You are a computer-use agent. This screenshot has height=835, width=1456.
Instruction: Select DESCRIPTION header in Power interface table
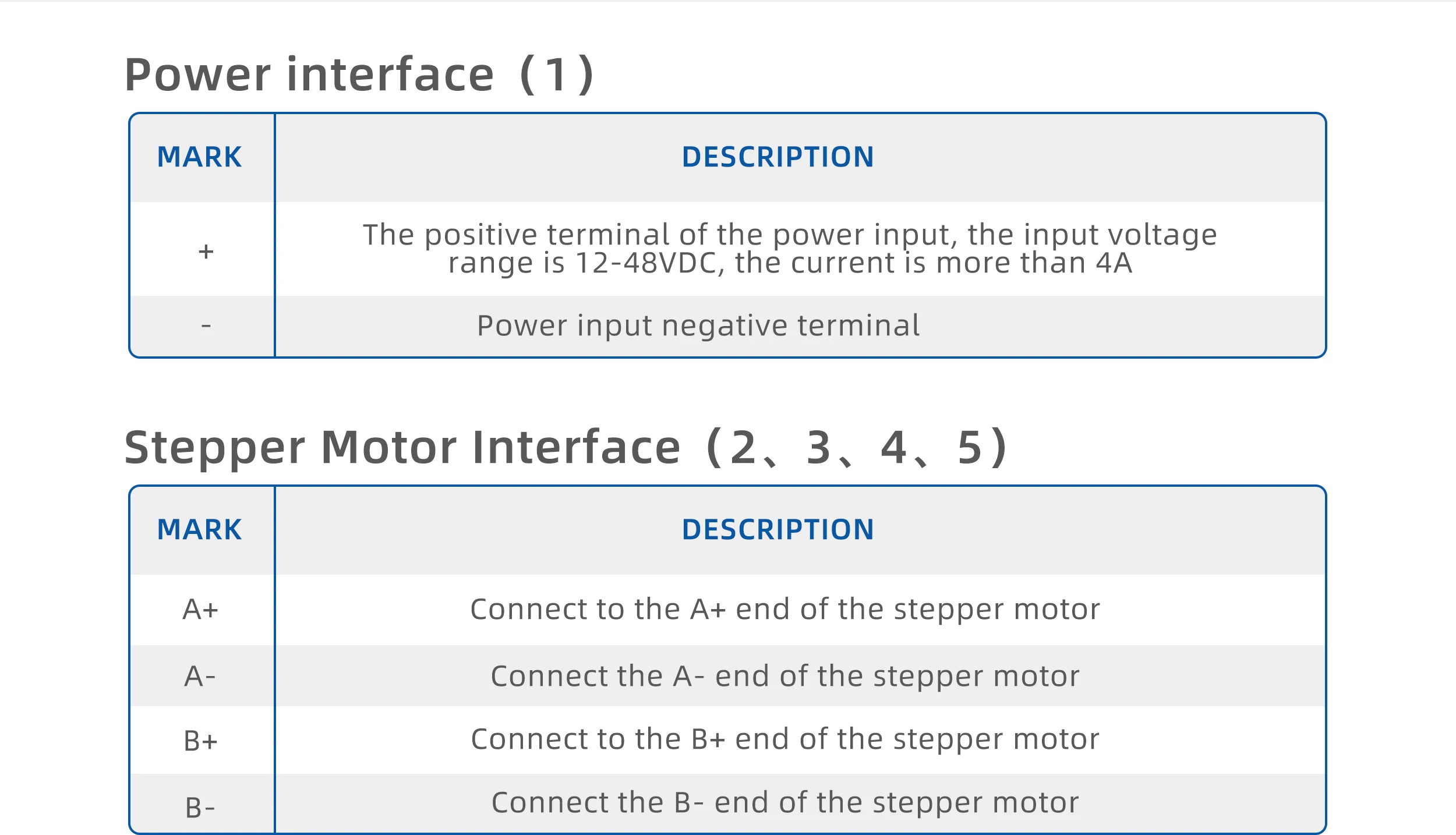778,157
